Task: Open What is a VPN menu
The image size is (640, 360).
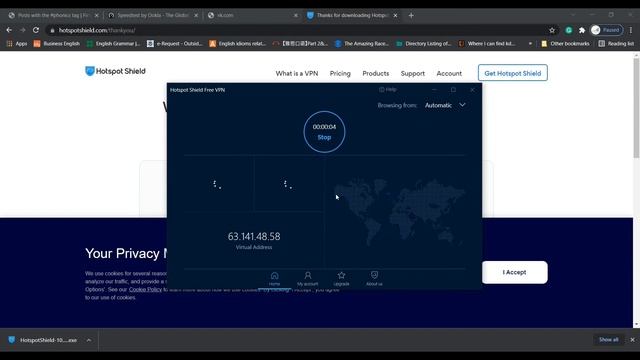Action: [x=297, y=73]
